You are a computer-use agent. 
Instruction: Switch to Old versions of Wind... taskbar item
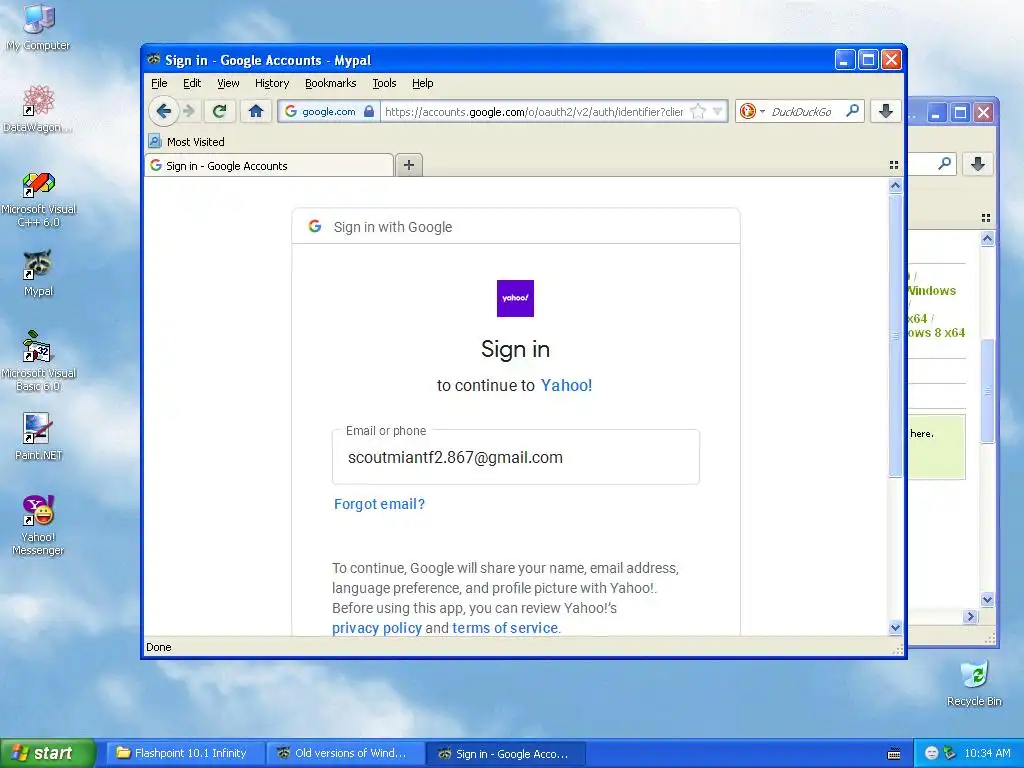coord(346,753)
